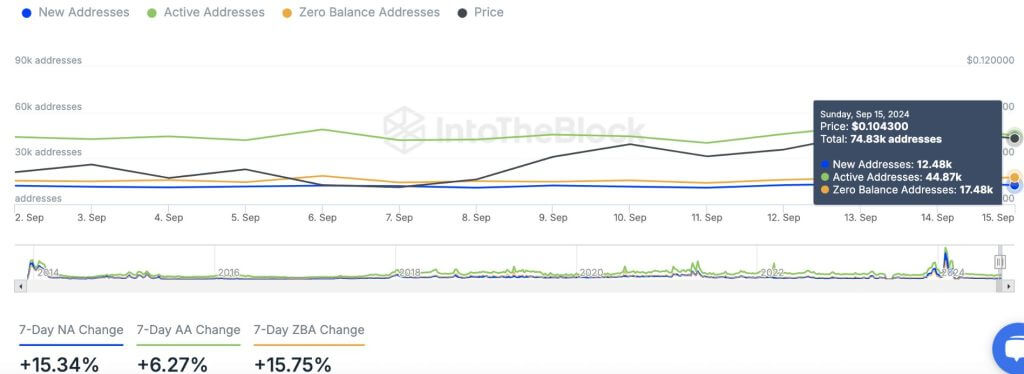Click the navigator left scroll arrow
The image size is (1024, 374).
point(20,286)
